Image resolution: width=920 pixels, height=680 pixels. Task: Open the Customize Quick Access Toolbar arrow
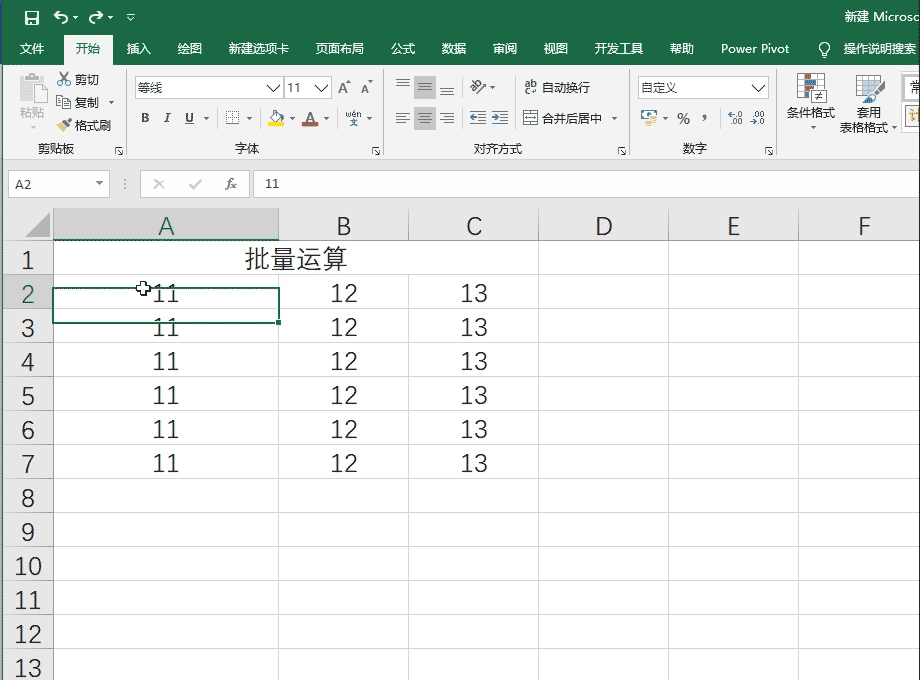131,18
